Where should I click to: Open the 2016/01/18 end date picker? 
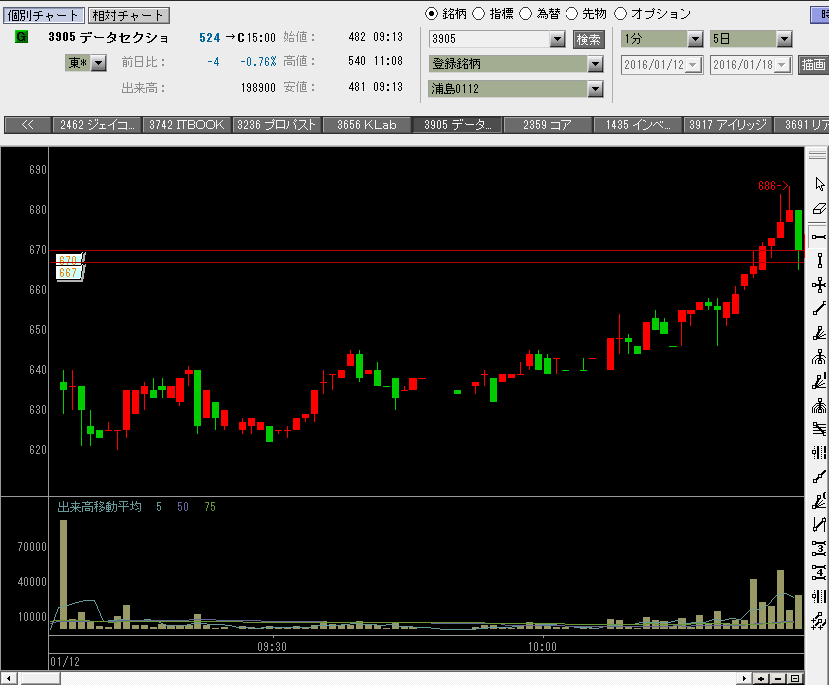[x=782, y=65]
